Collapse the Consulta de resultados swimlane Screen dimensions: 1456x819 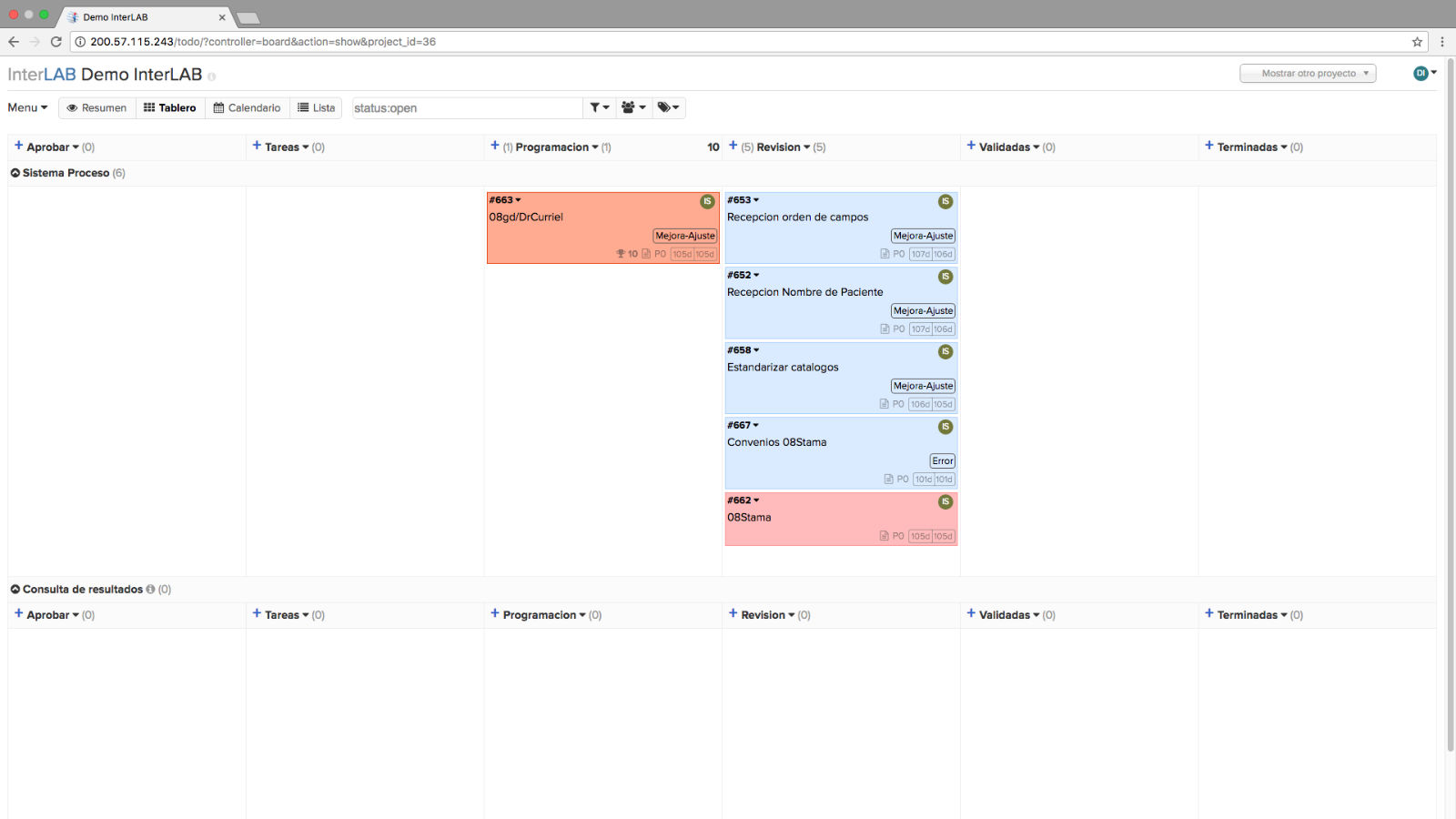[15, 589]
